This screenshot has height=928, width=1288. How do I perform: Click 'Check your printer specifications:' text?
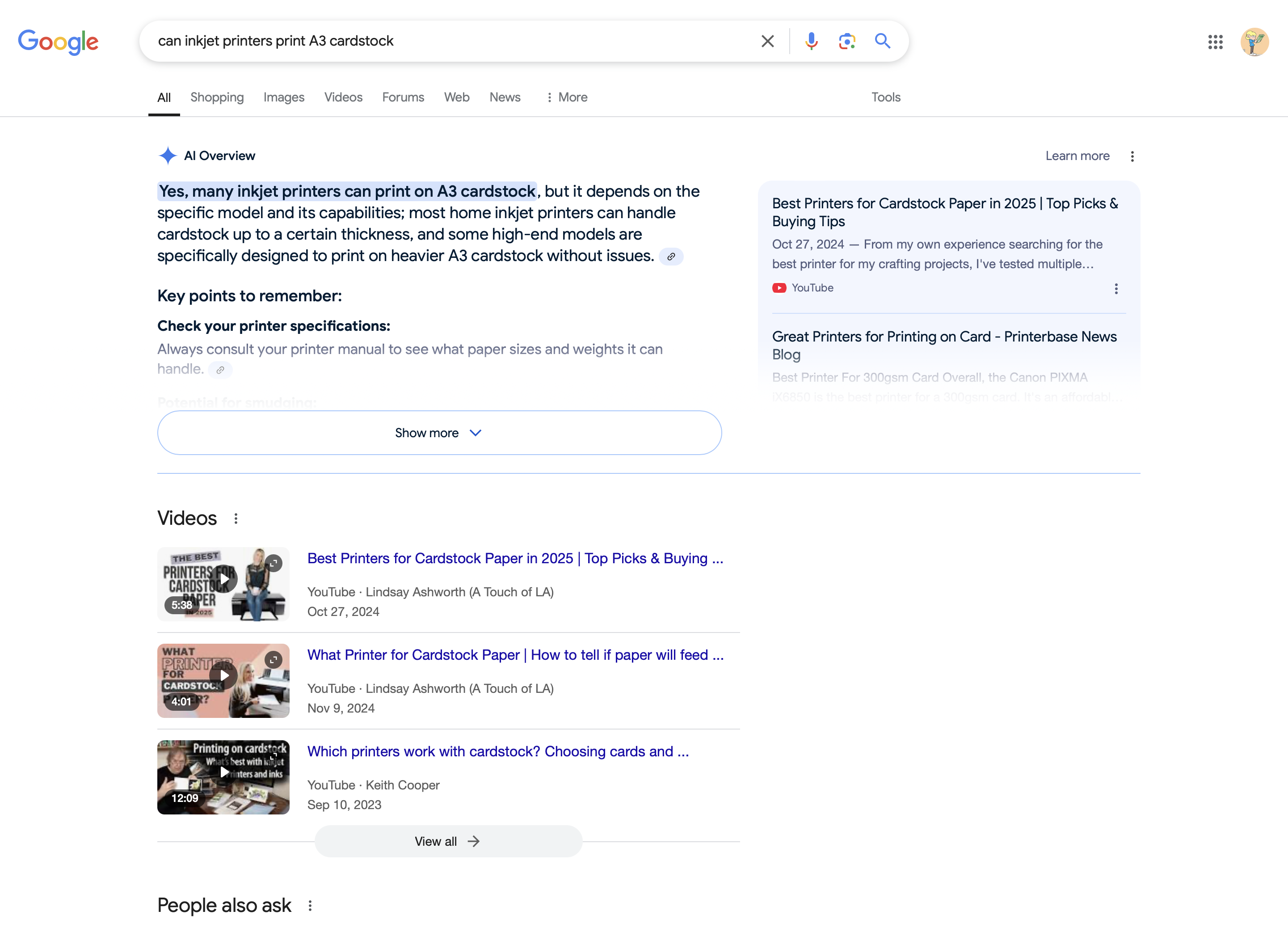coord(274,326)
